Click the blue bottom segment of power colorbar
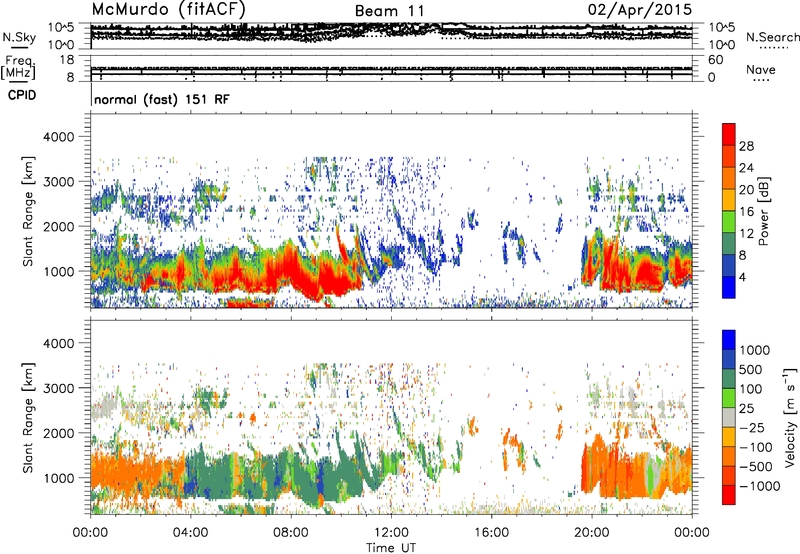Image resolution: width=800 pixels, height=554 pixels. point(729,287)
